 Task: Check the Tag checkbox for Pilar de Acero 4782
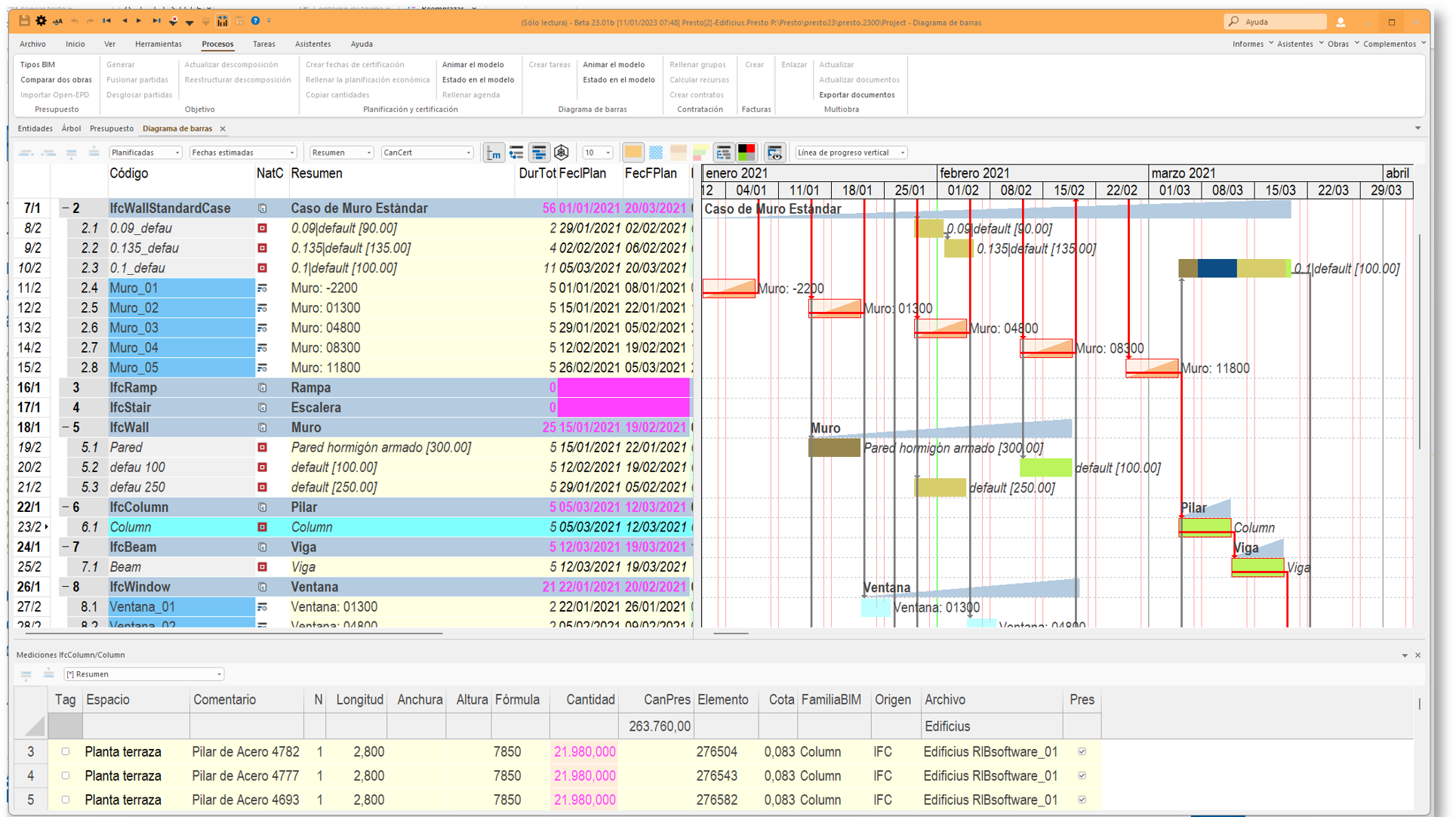(x=66, y=751)
